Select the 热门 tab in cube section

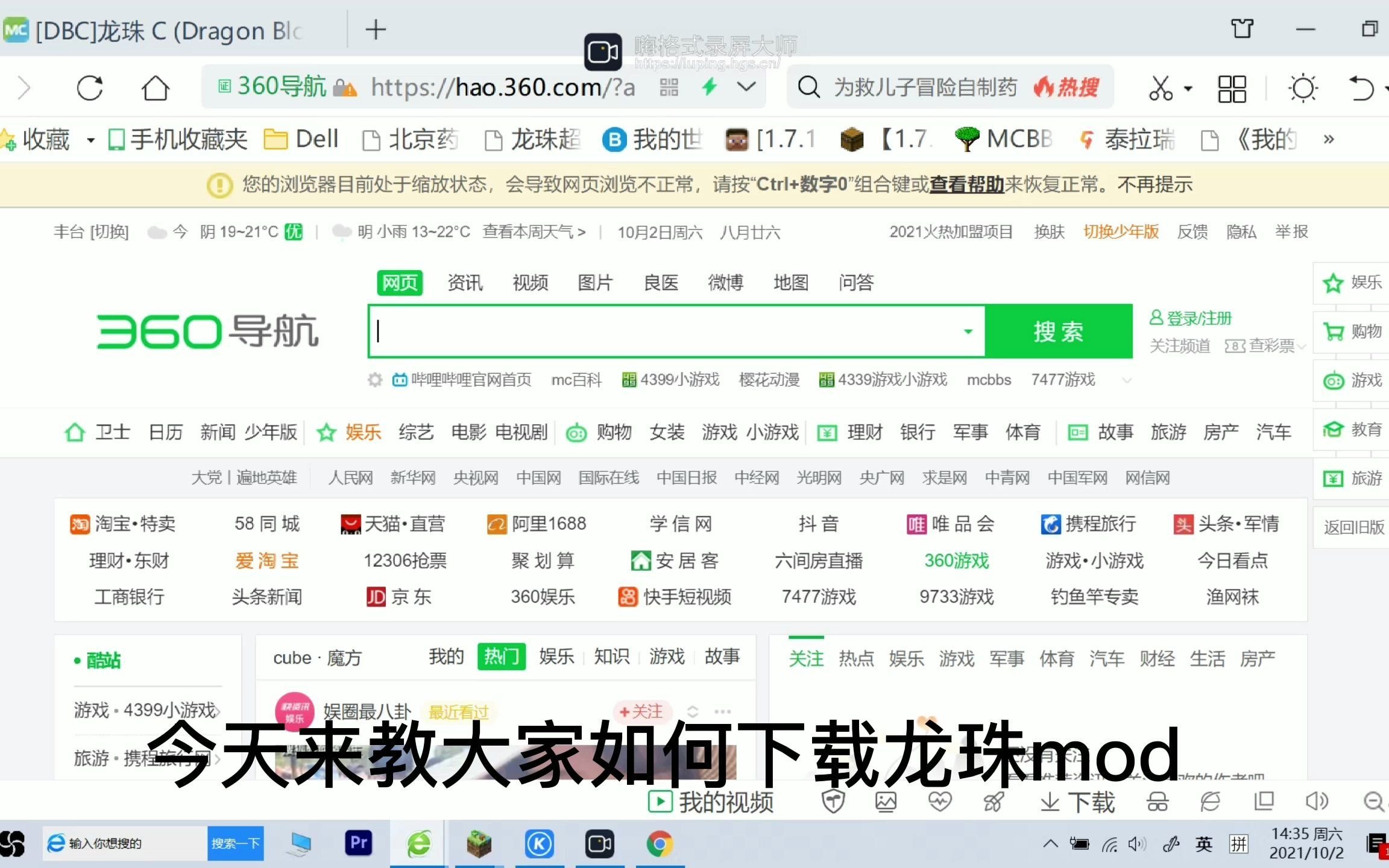pyautogui.click(x=501, y=657)
